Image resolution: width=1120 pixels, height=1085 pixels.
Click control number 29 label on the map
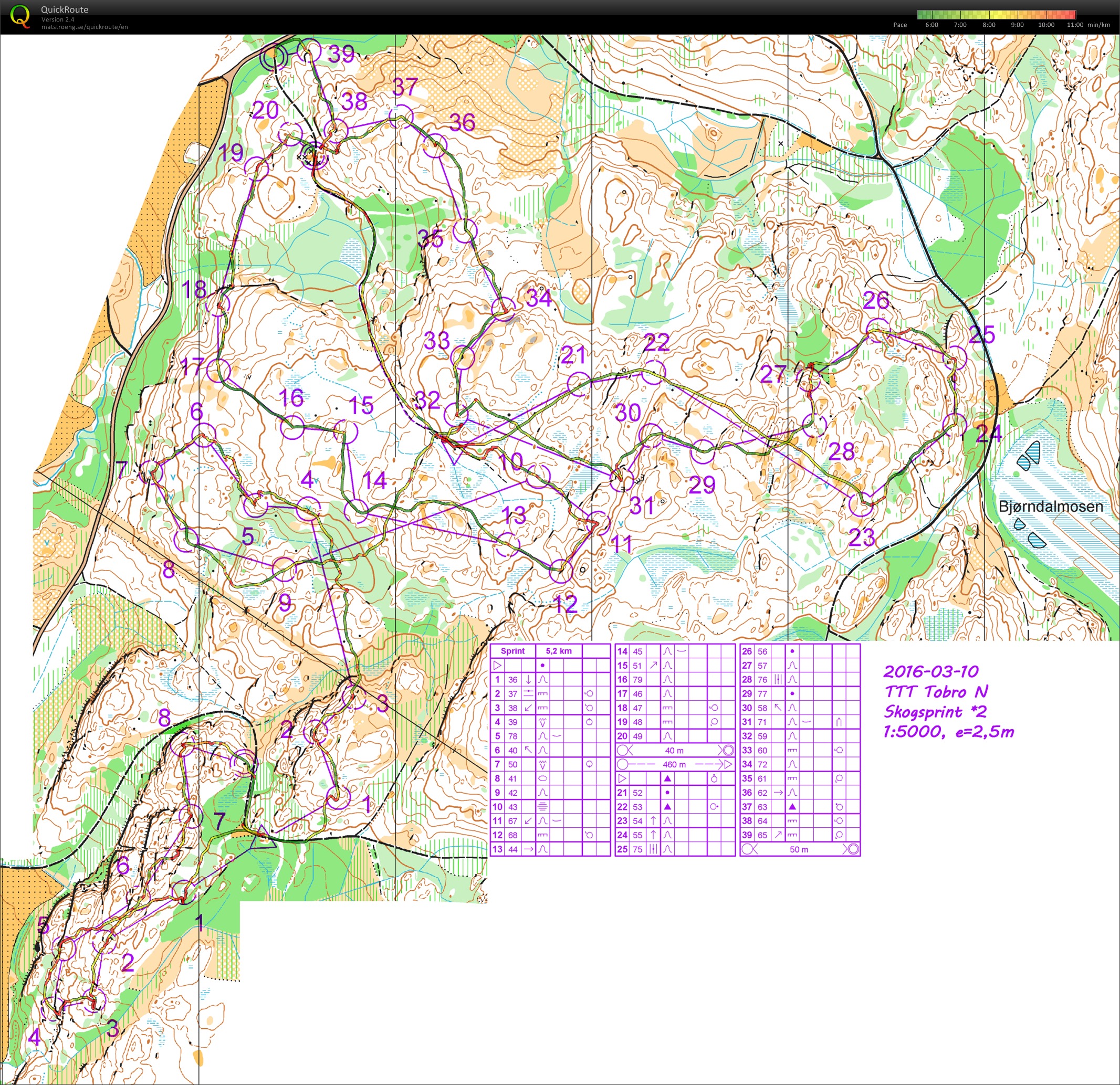702,484
